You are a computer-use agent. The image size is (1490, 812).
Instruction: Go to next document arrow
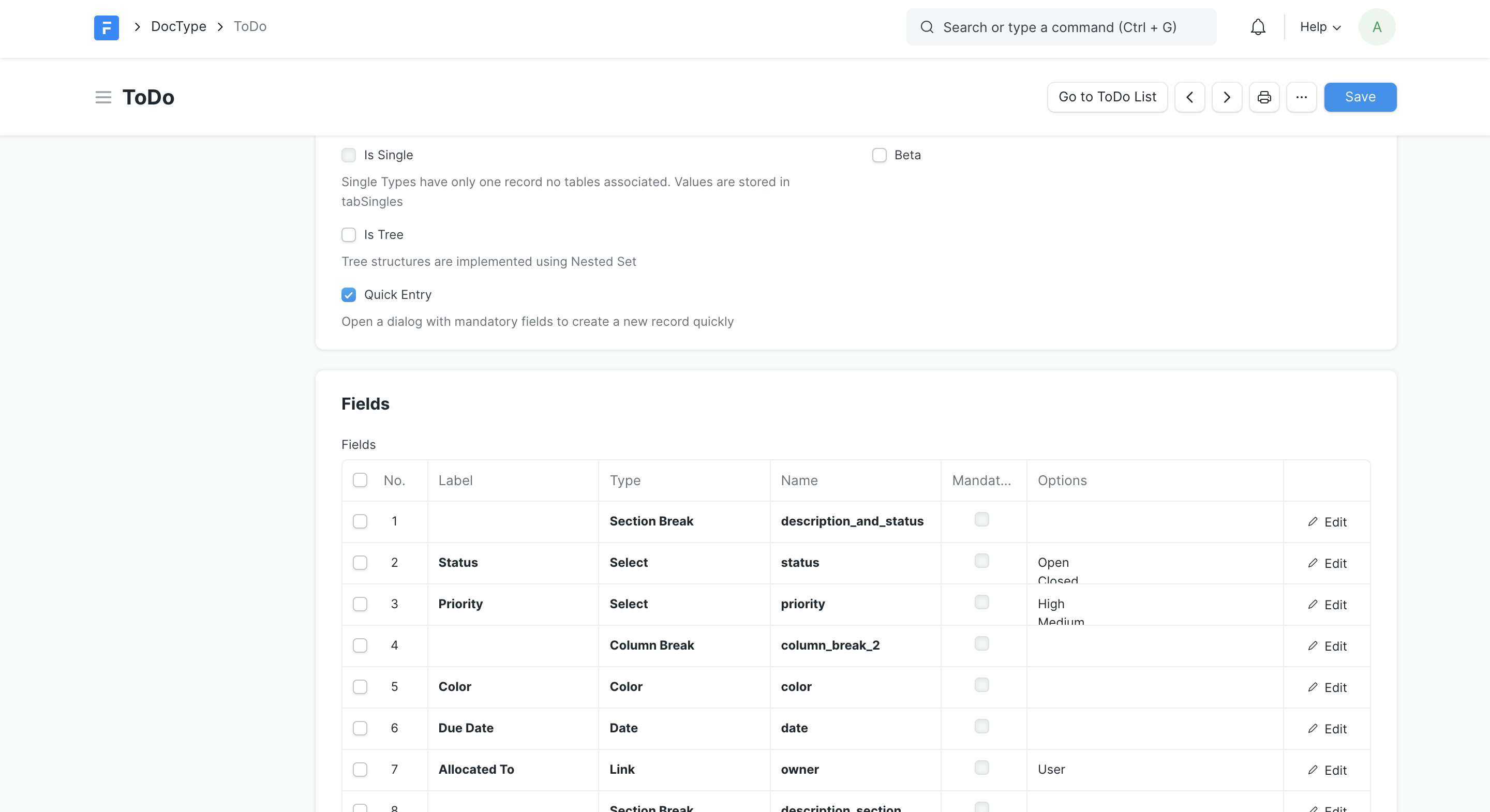[1226, 97]
